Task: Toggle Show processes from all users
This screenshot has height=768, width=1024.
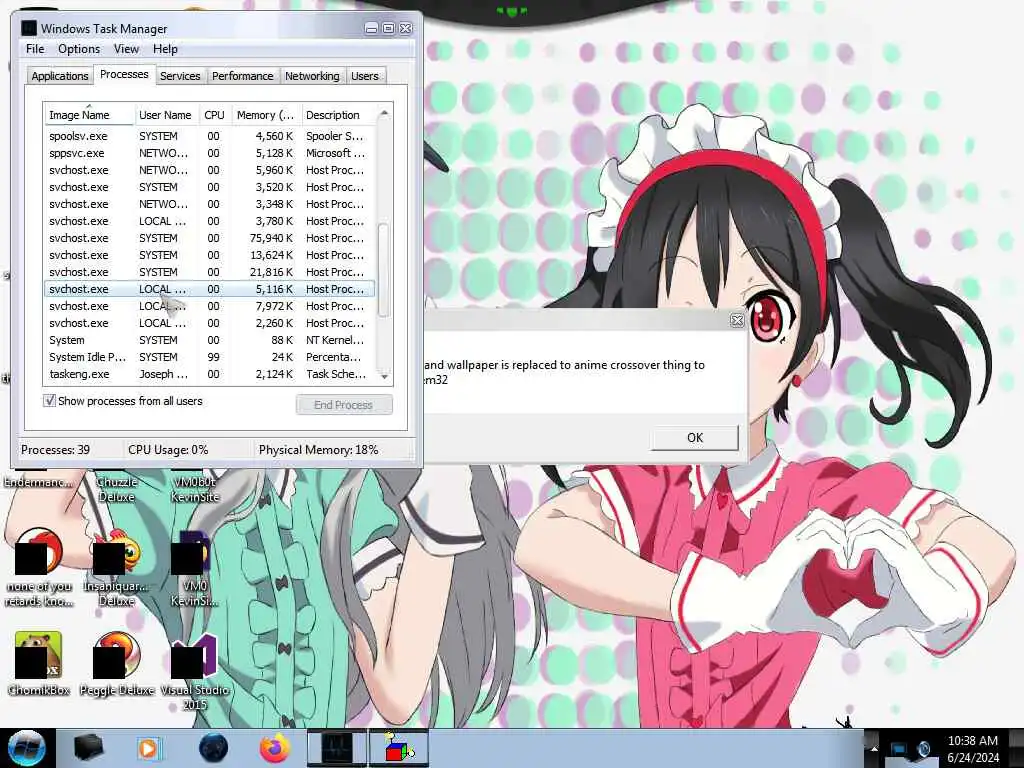Action: tap(50, 400)
